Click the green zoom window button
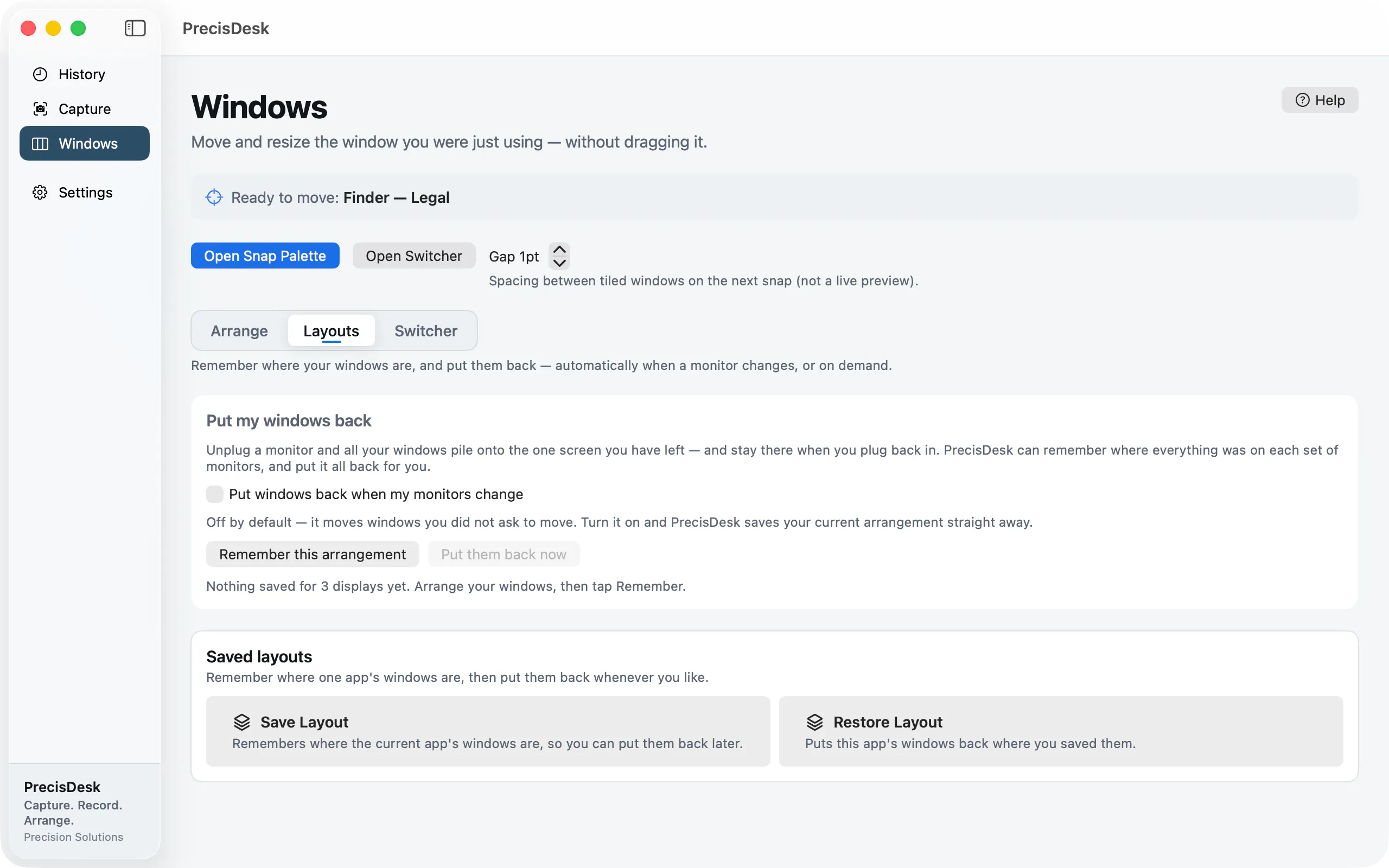 pos(78,28)
